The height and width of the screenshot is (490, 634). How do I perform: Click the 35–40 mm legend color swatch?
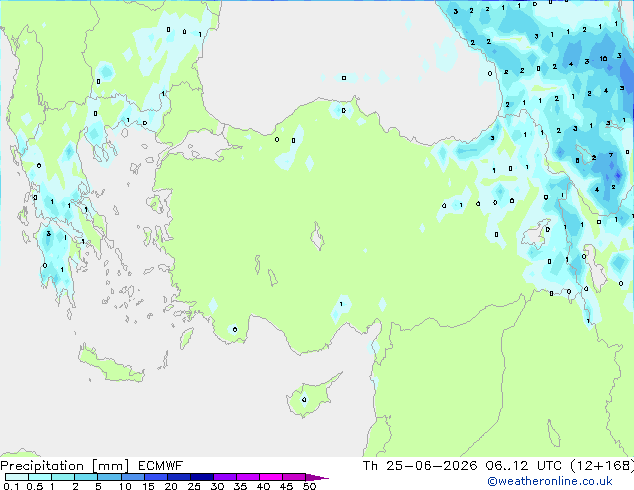pos(248,477)
